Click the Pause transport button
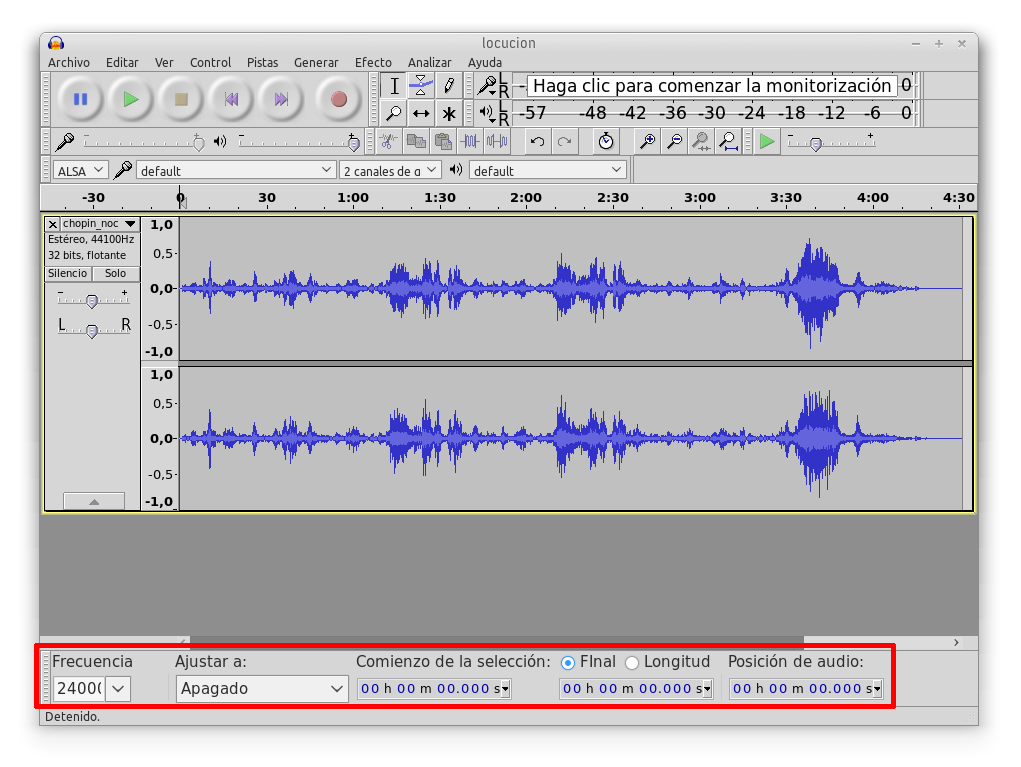The height and width of the screenshot is (767, 1021). point(81,99)
